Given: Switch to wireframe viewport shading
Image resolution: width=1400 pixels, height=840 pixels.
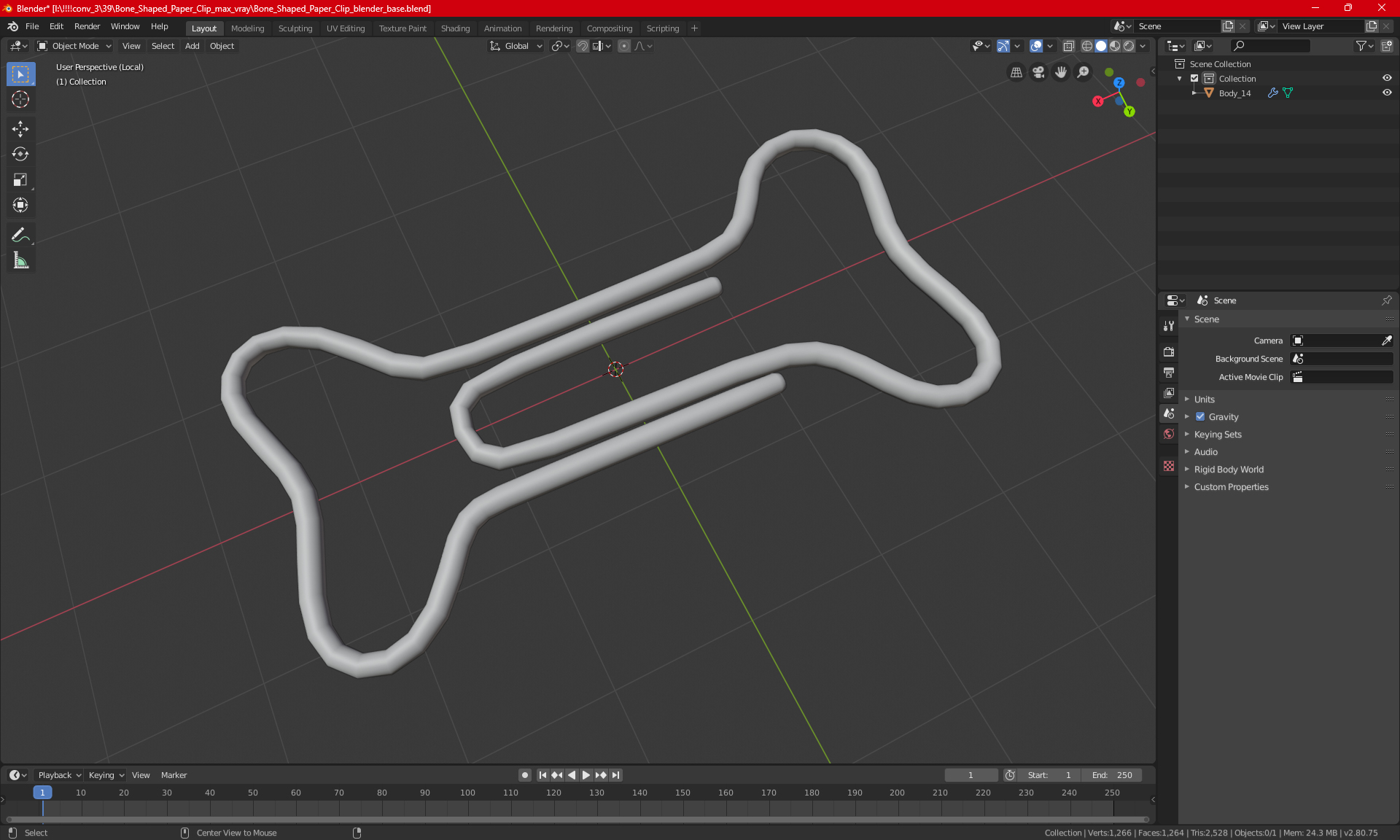Looking at the screenshot, I should tap(1087, 46).
